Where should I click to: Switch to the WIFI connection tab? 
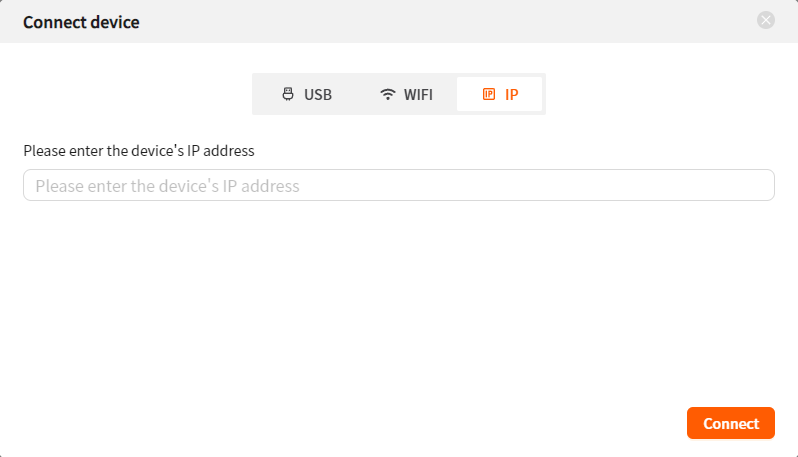click(x=407, y=94)
